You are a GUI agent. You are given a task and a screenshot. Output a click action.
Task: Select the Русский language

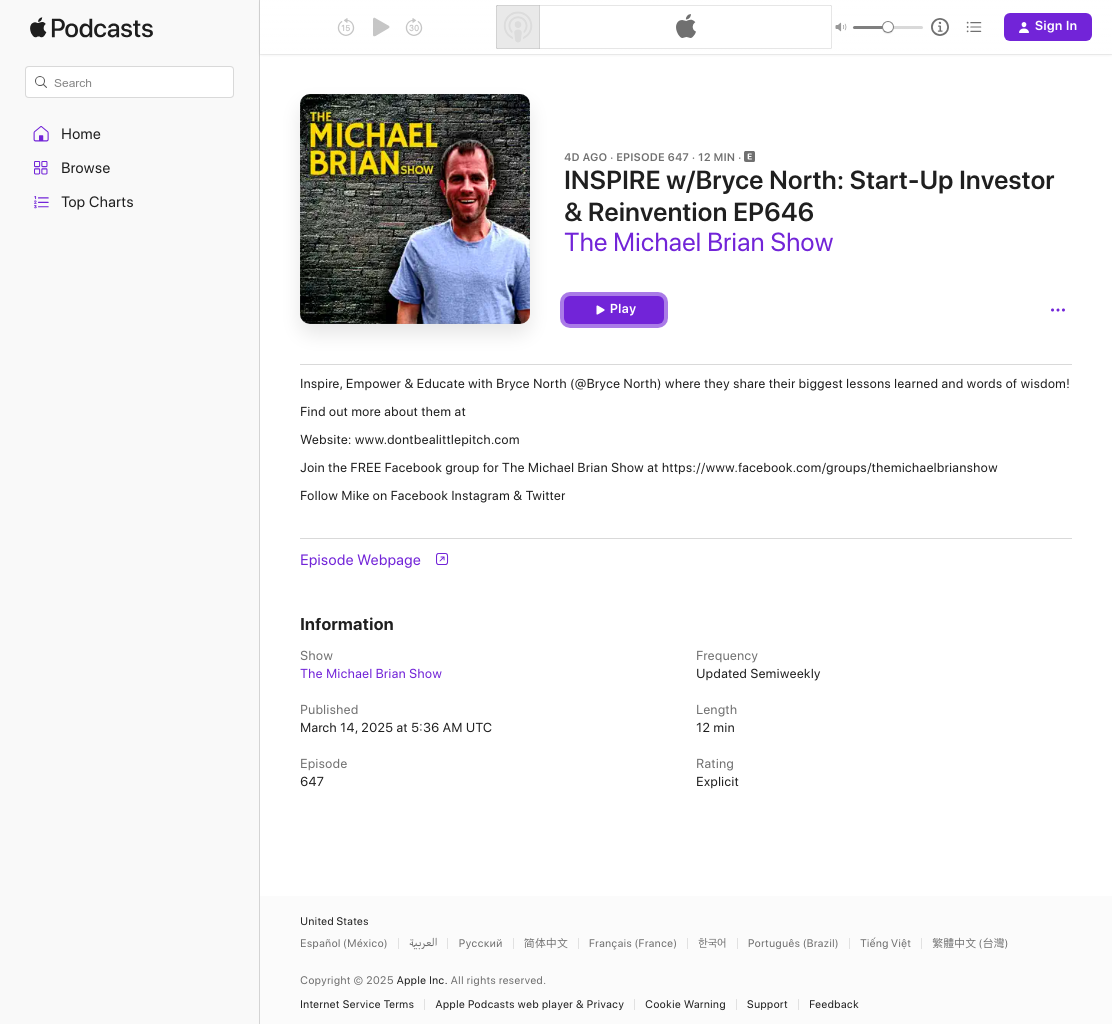coord(480,943)
